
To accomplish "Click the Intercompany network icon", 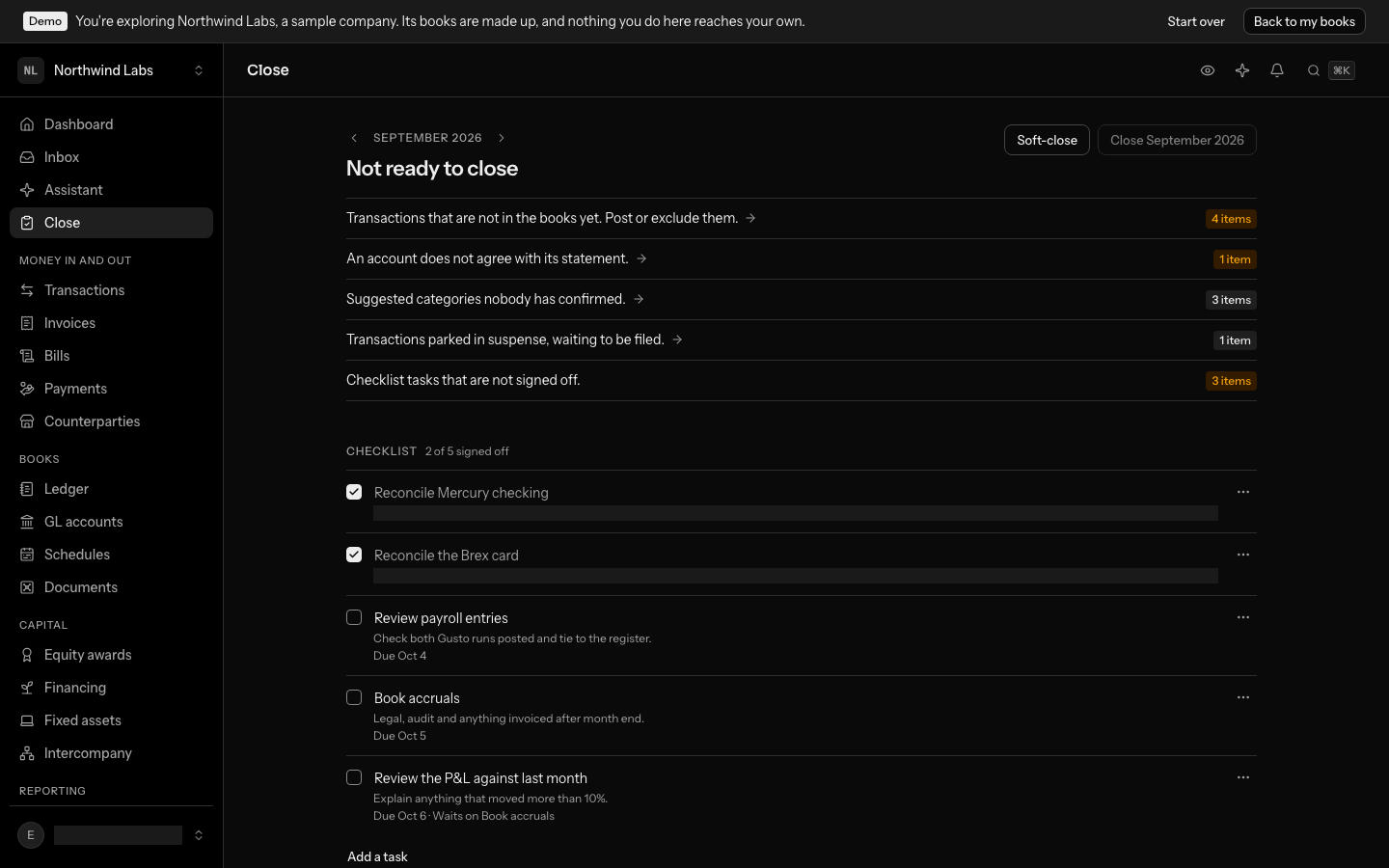I will pos(27,753).
